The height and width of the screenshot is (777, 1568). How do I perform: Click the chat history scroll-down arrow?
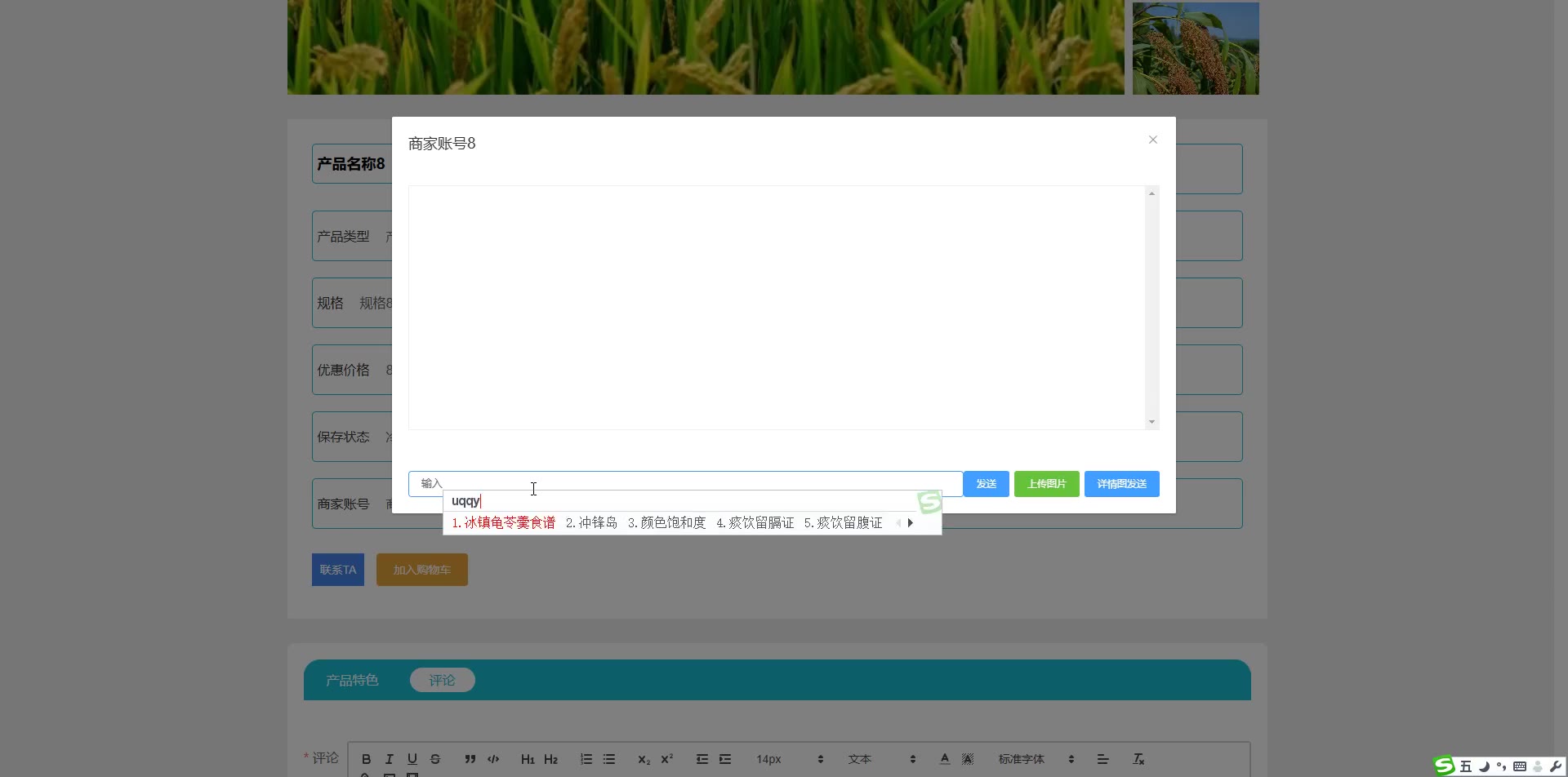(x=1151, y=422)
